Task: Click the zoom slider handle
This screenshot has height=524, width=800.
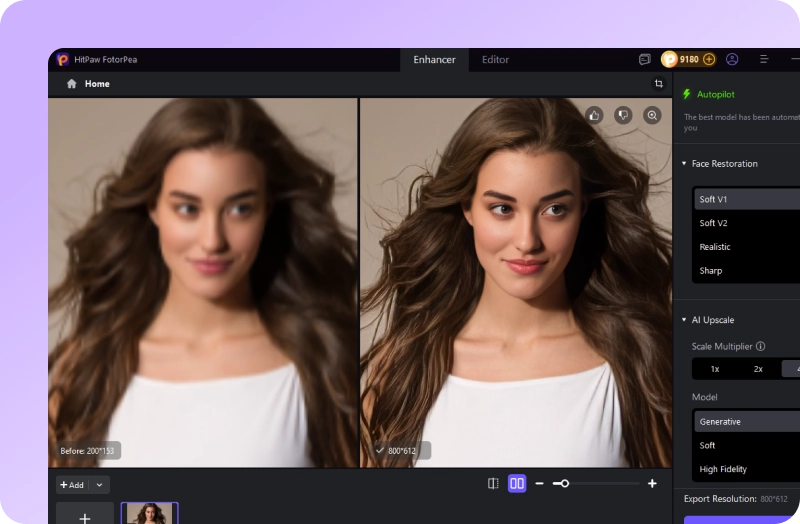Action: click(564, 483)
